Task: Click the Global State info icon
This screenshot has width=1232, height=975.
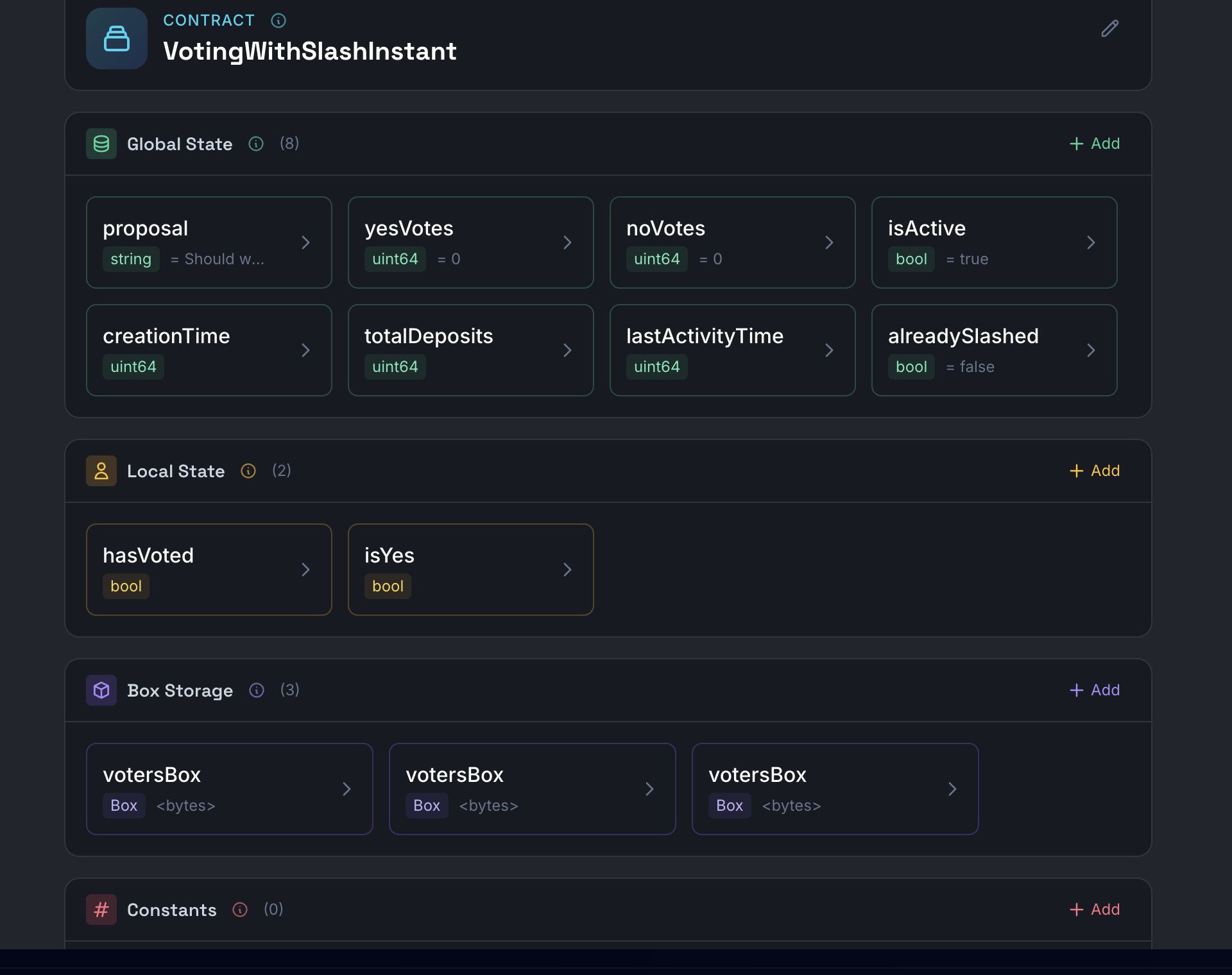Action: [256, 144]
